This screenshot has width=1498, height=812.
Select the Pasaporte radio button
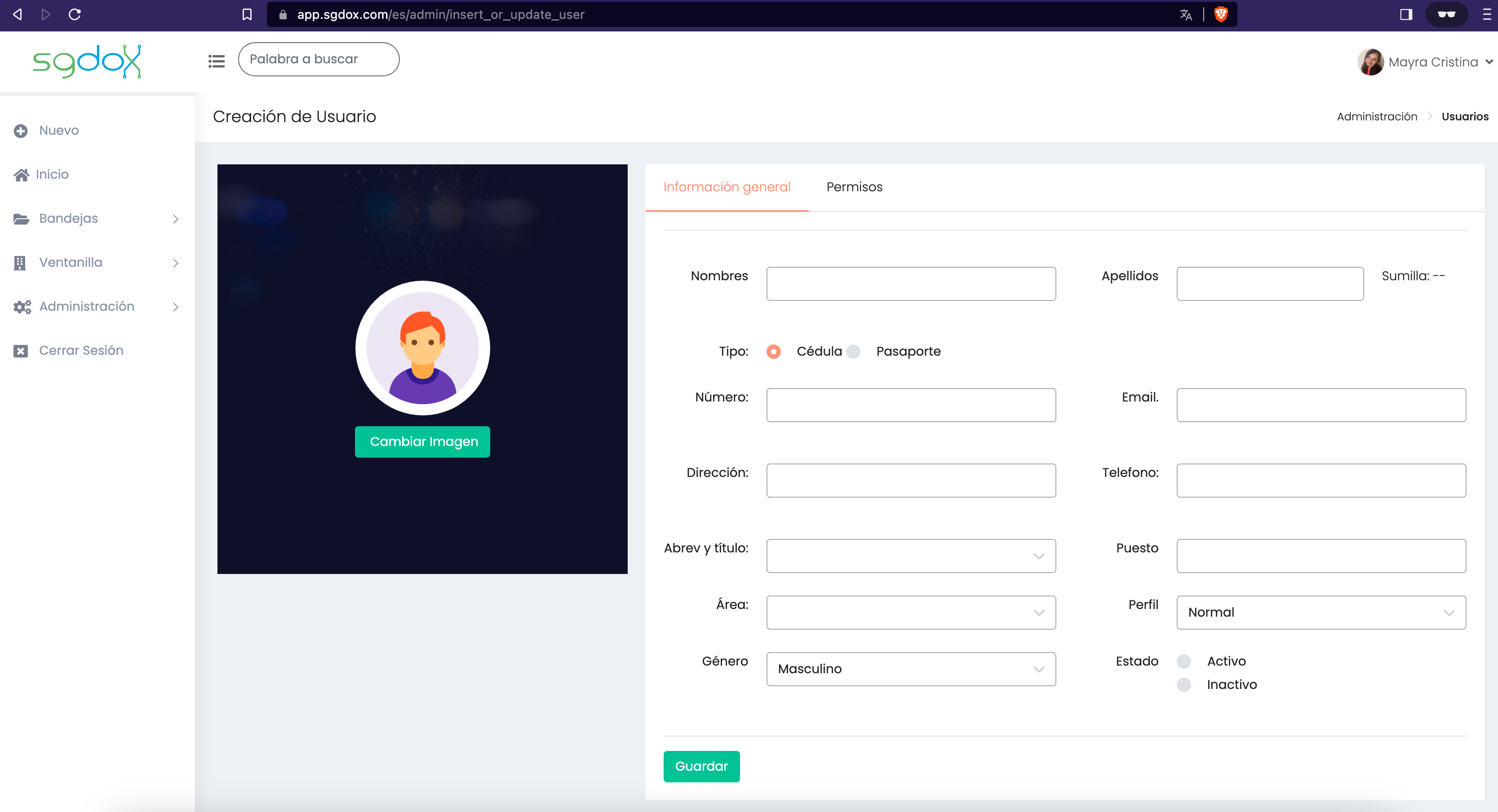coord(853,352)
